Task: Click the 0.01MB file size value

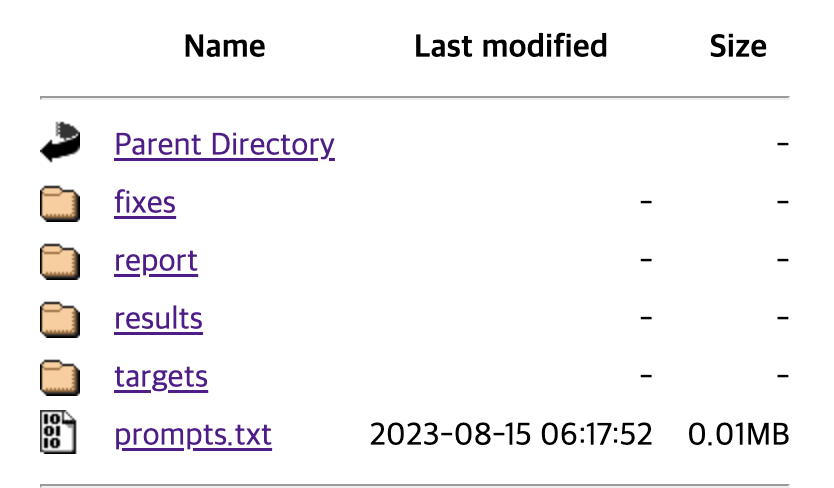Action: (738, 434)
